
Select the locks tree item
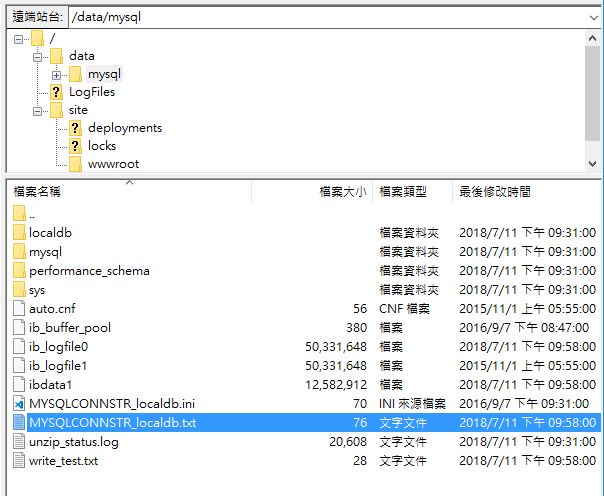click(102, 146)
